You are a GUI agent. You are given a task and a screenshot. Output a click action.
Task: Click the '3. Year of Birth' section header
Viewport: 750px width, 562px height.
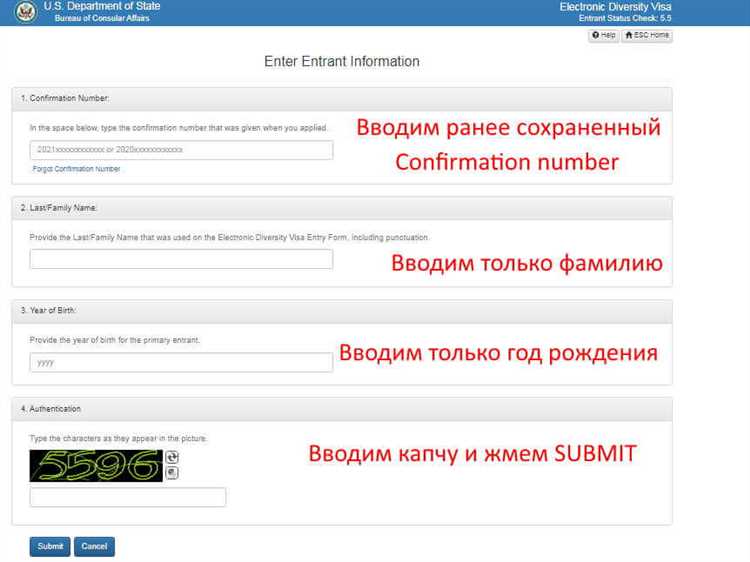48,311
